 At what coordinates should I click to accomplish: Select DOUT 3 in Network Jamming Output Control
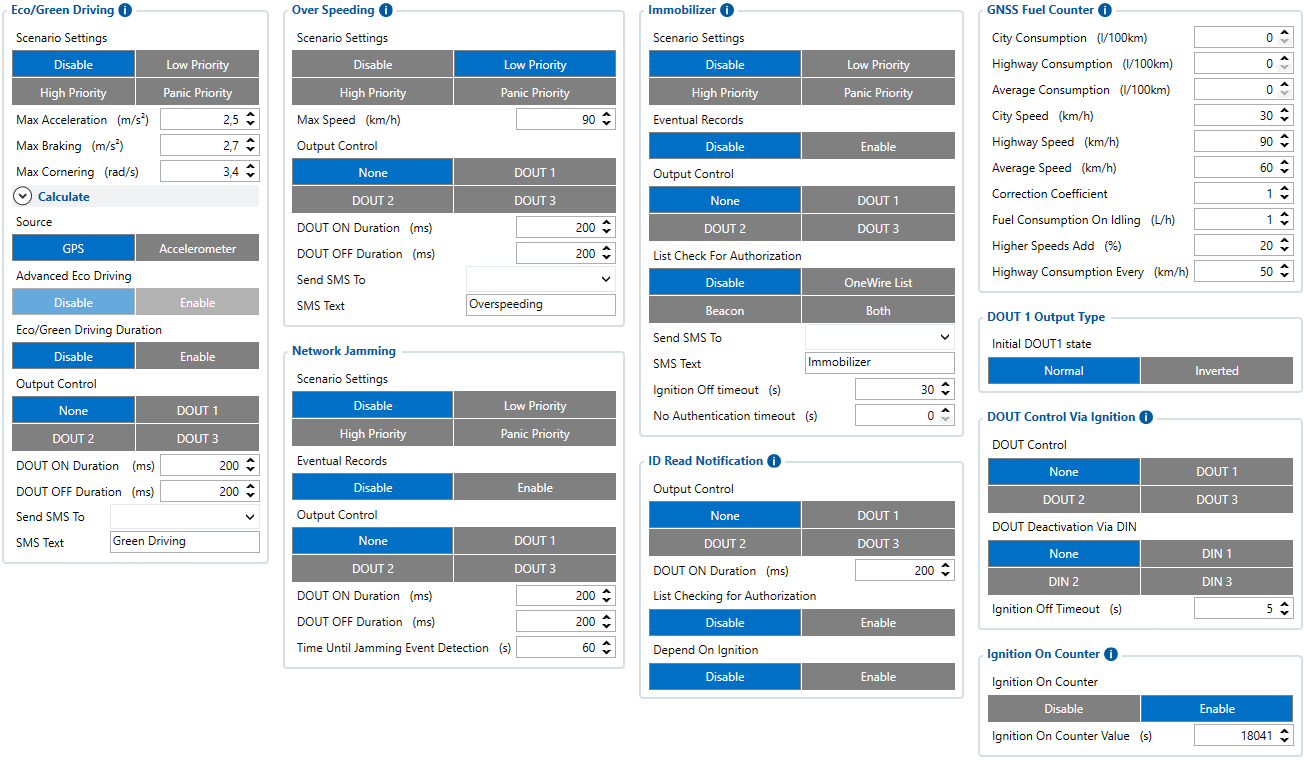(x=535, y=569)
